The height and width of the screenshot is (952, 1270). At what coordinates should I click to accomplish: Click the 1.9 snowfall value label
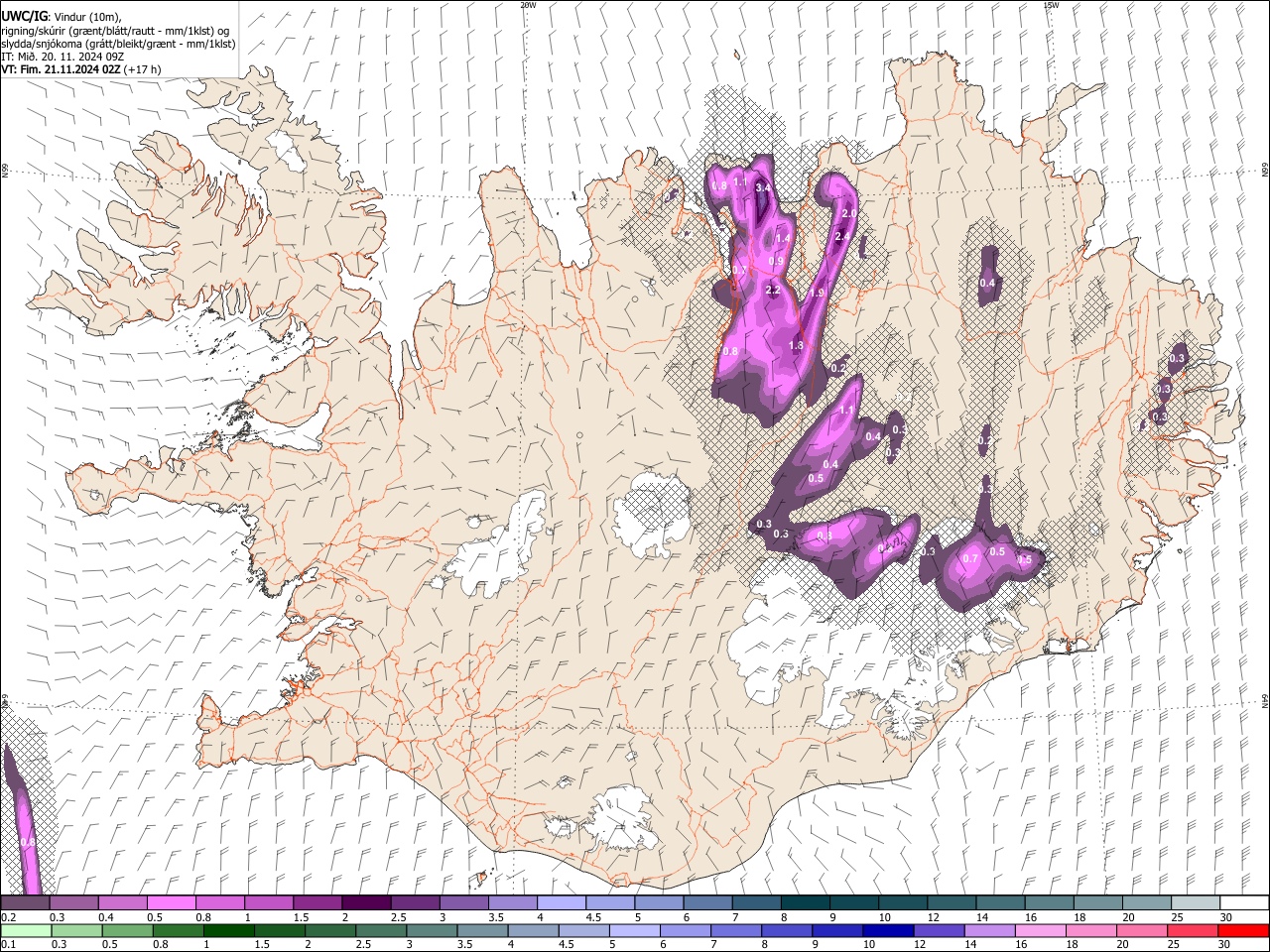point(817,294)
